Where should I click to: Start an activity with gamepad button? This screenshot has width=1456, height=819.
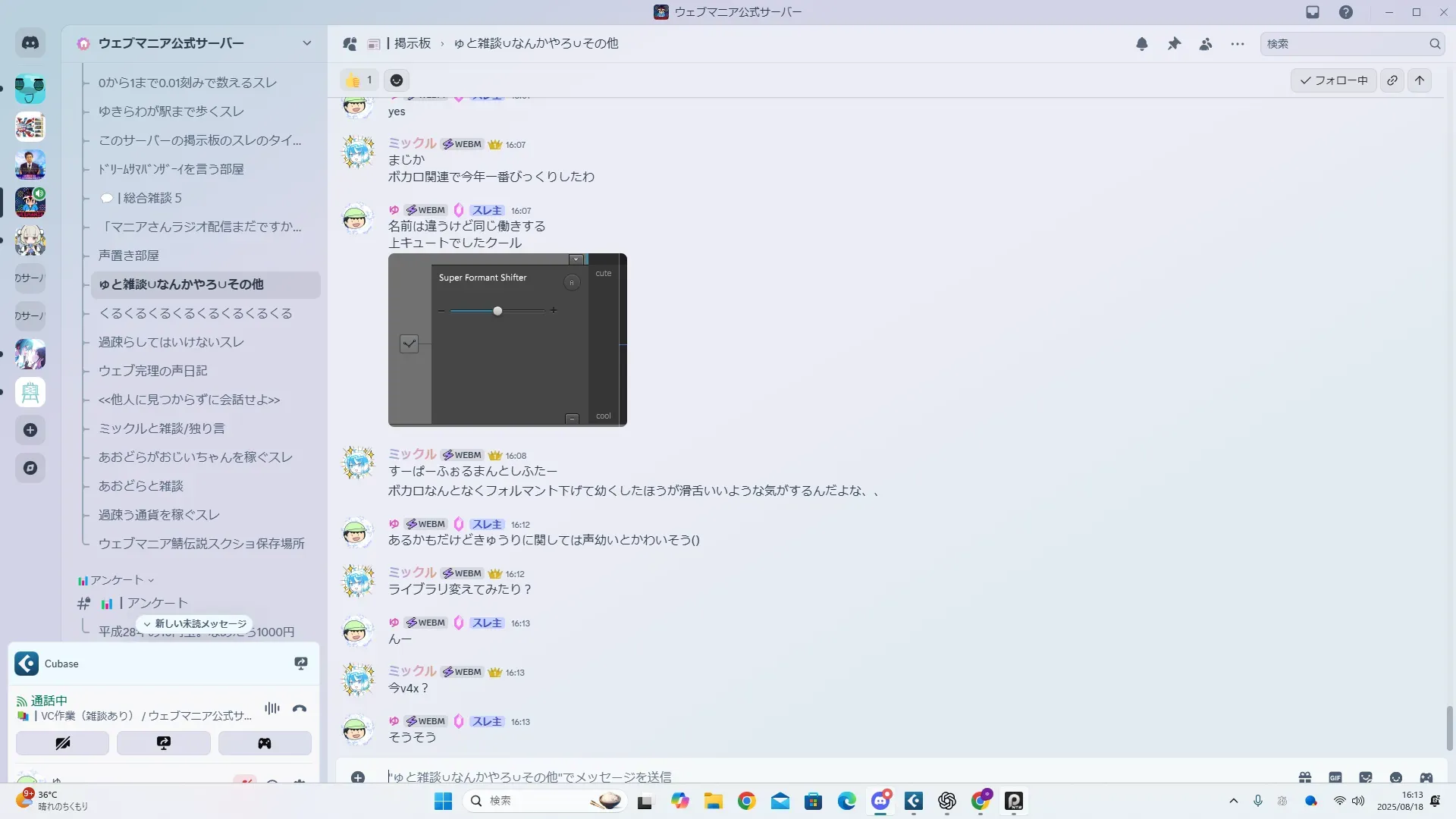265,743
